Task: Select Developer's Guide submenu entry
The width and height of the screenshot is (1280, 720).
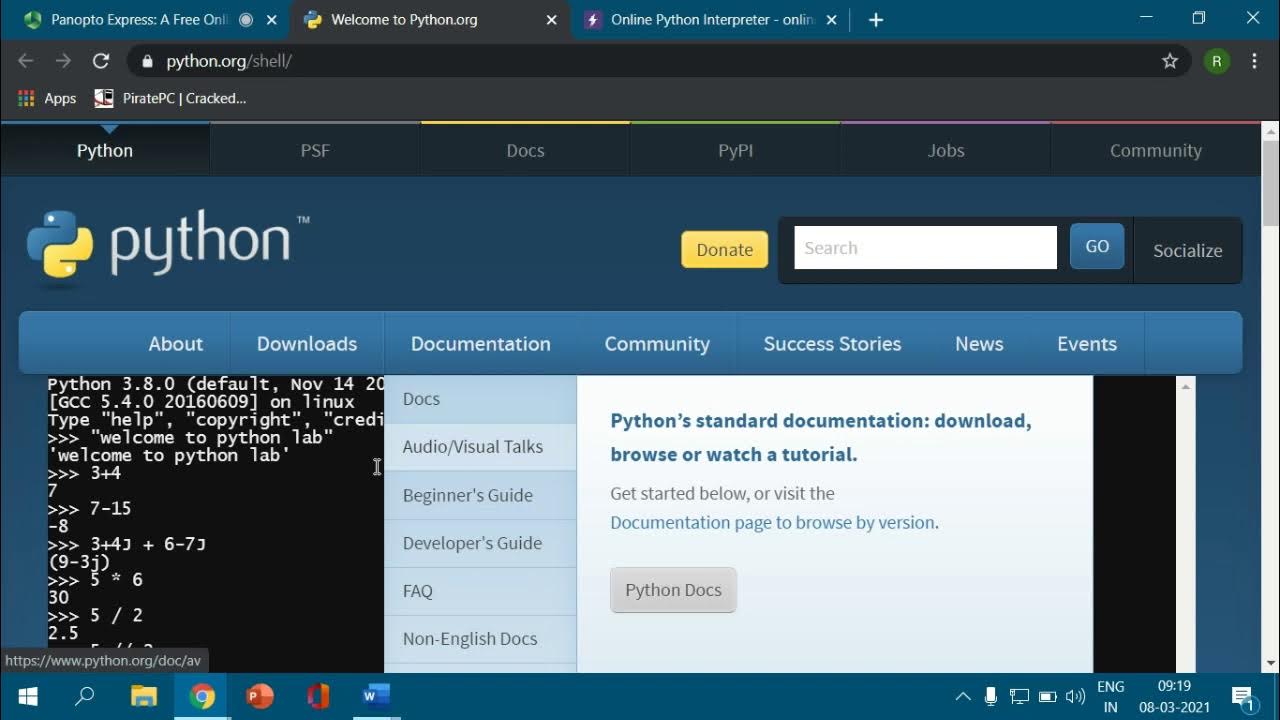Action: (480, 543)
